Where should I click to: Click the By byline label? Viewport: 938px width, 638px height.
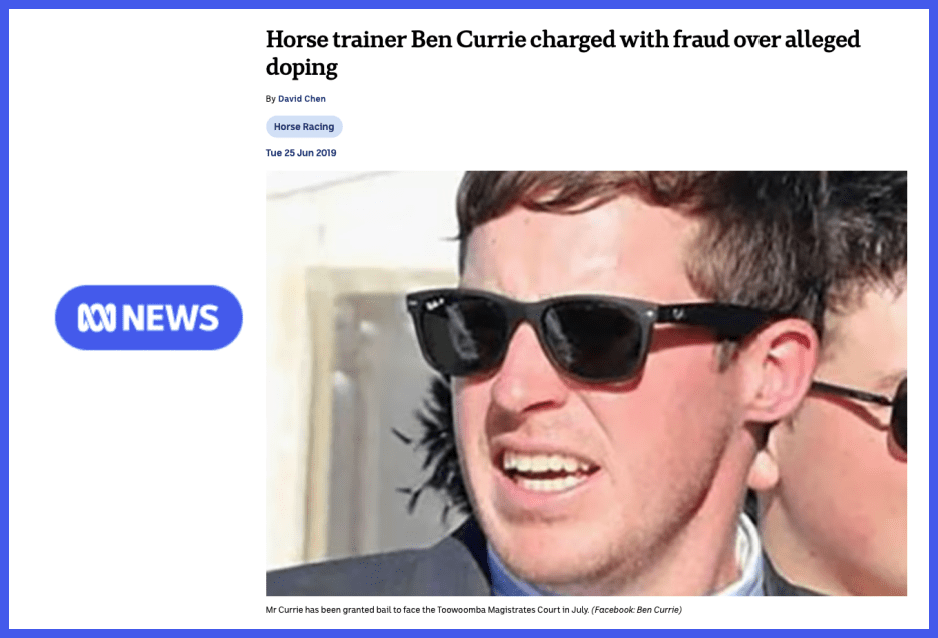270,99
